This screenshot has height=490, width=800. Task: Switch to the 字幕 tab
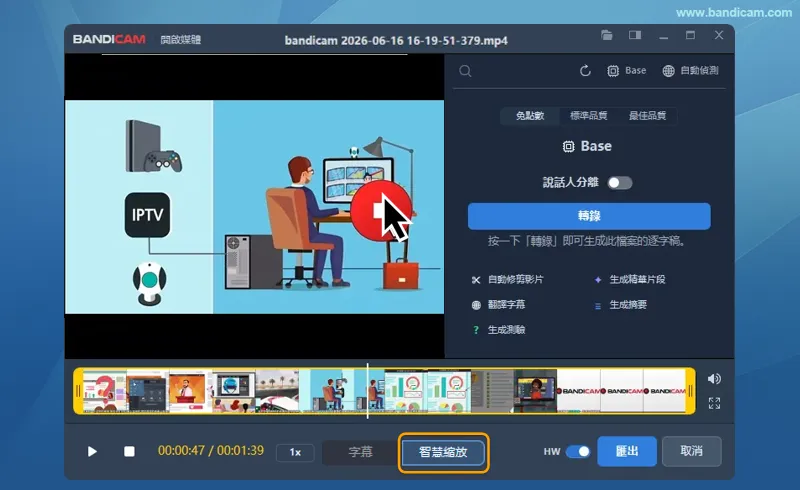coord(360,452)
